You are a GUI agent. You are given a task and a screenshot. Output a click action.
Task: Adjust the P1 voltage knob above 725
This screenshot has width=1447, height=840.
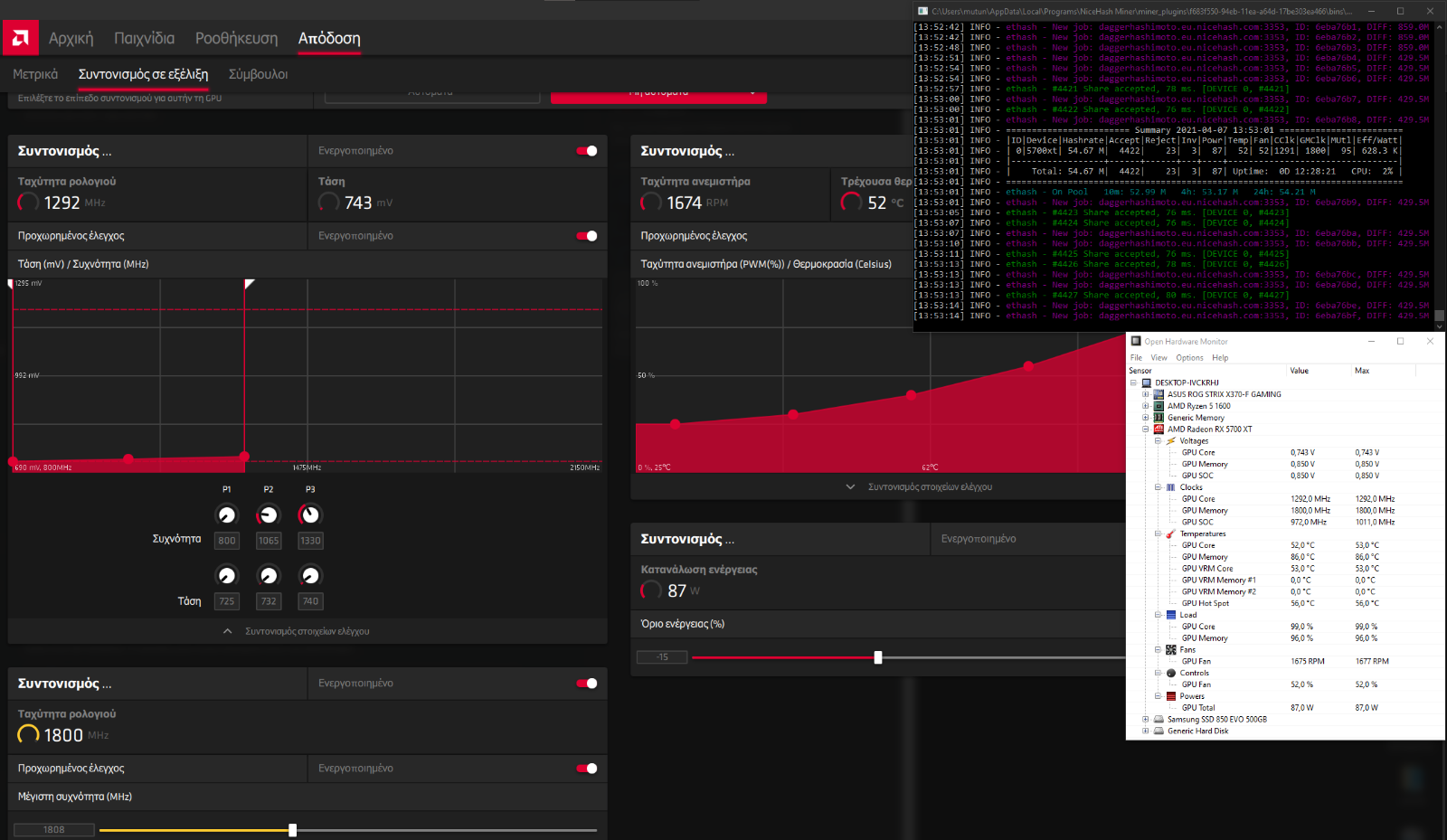pyautogui.click(x=227, y=575)
